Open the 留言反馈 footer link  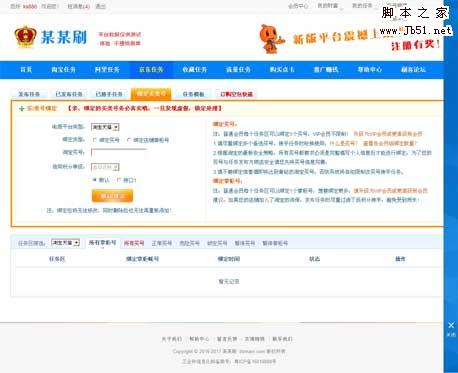(x=227, y=339)
